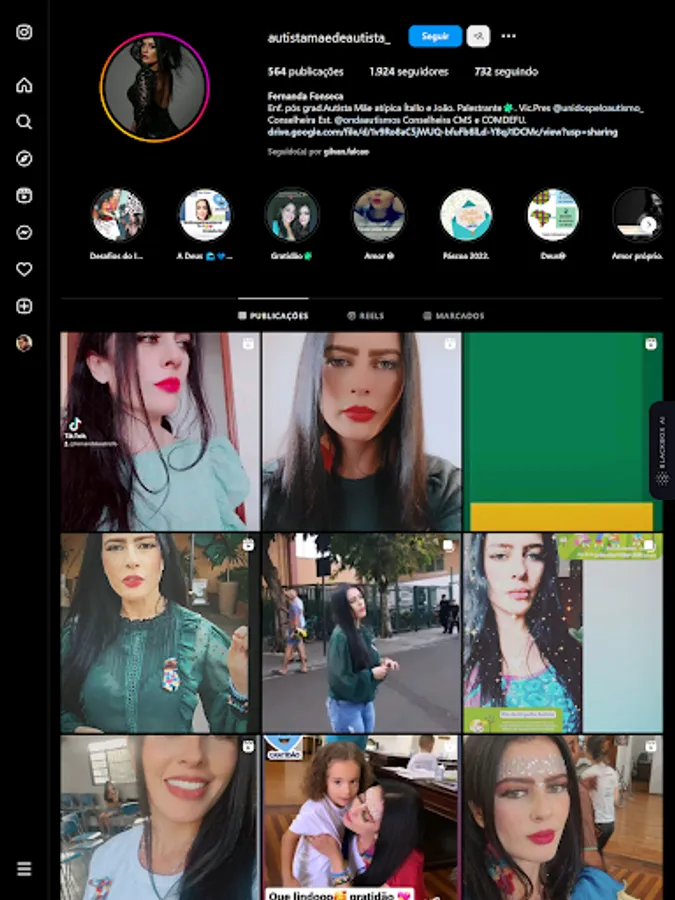Image resolution: width=675 pixels, height=900 pixels.
Task: Open the 'Amor' story highlight
Action: [379, 215]
